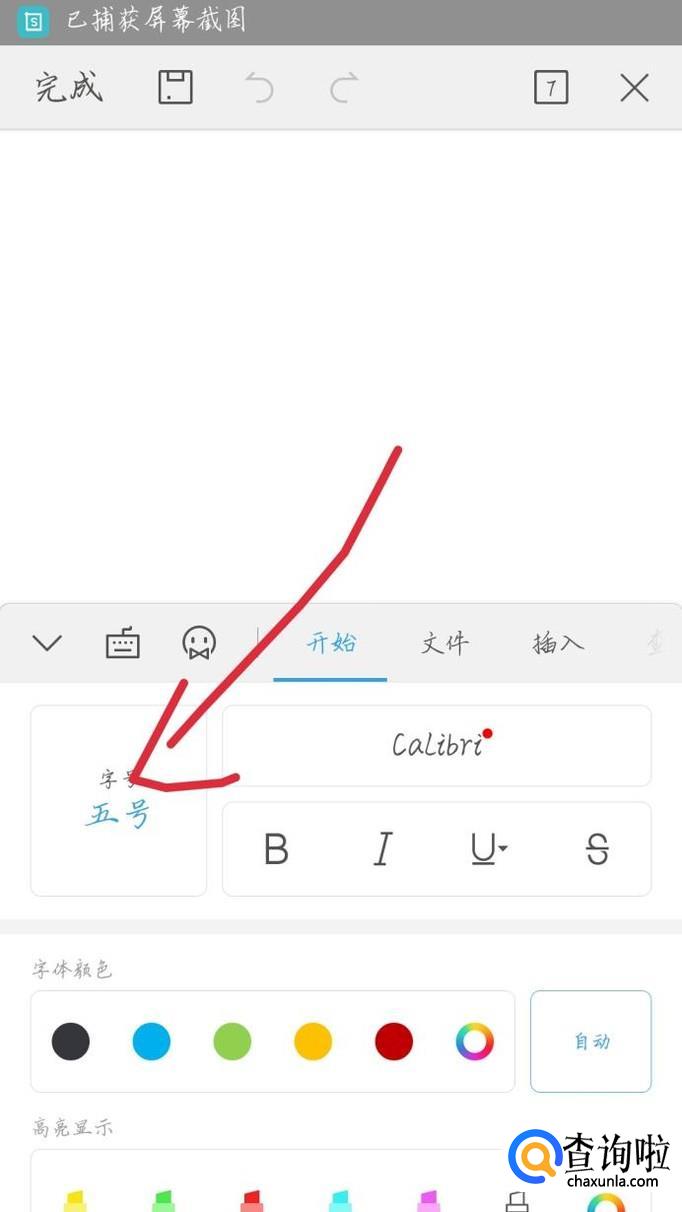Toggle underline formatting
The image size is (682, 1212).
(x=487, y=849)
